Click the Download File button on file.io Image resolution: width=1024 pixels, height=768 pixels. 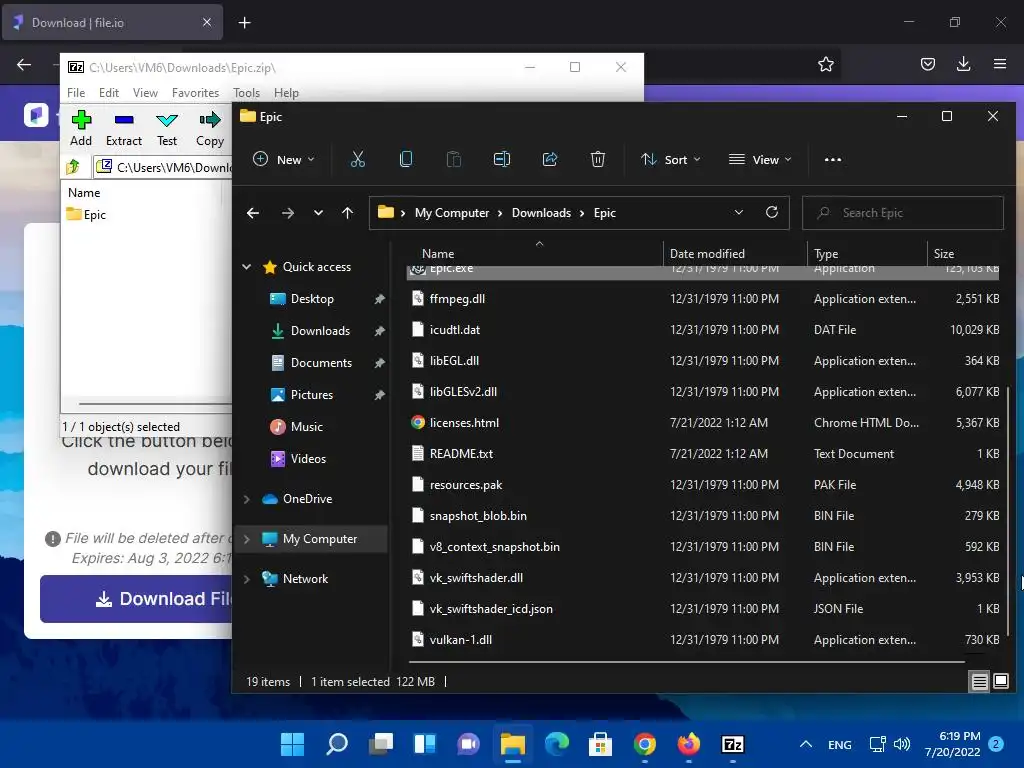(x=136, y=599)
